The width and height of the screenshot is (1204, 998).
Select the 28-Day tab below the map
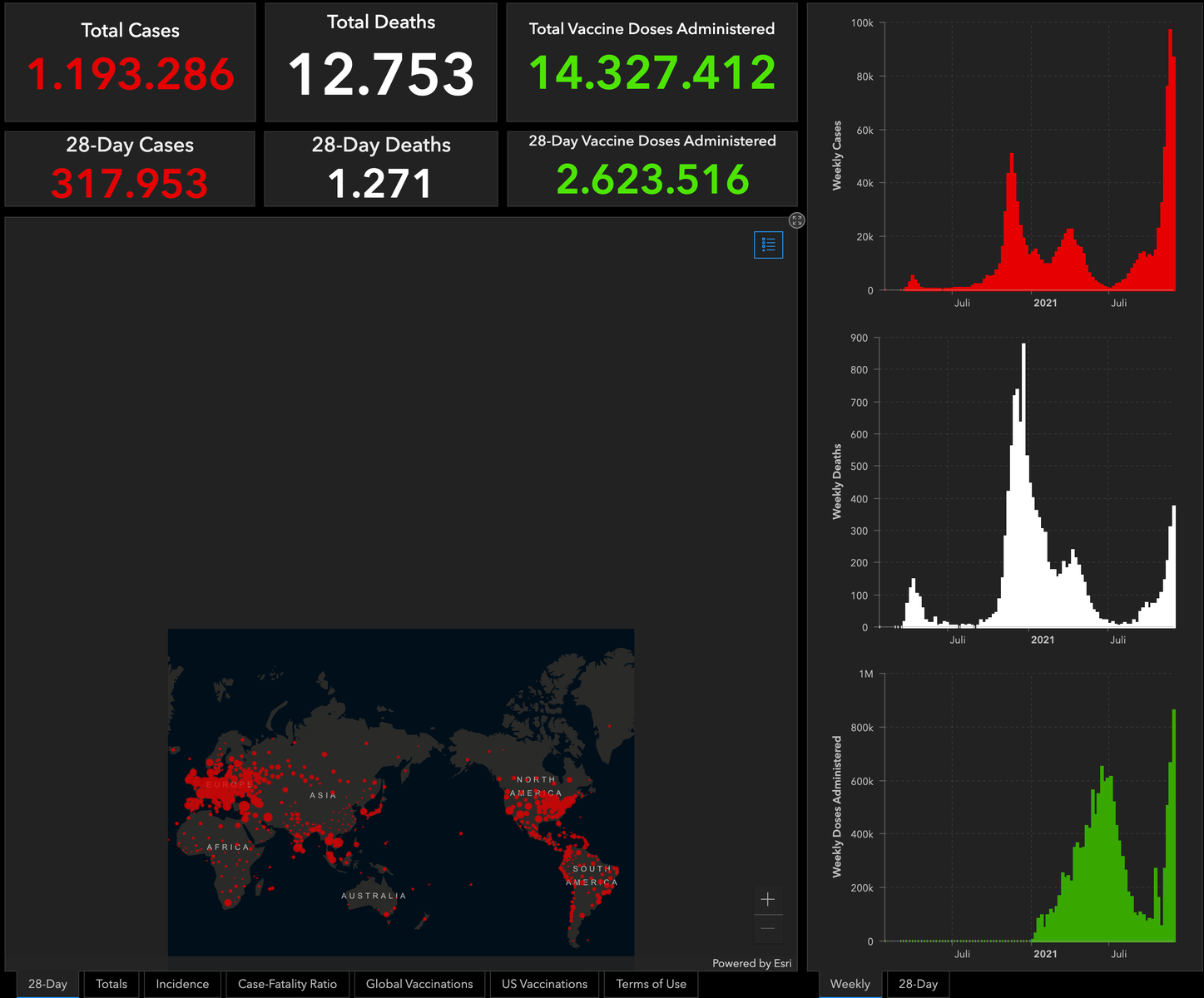pos(47,984)
